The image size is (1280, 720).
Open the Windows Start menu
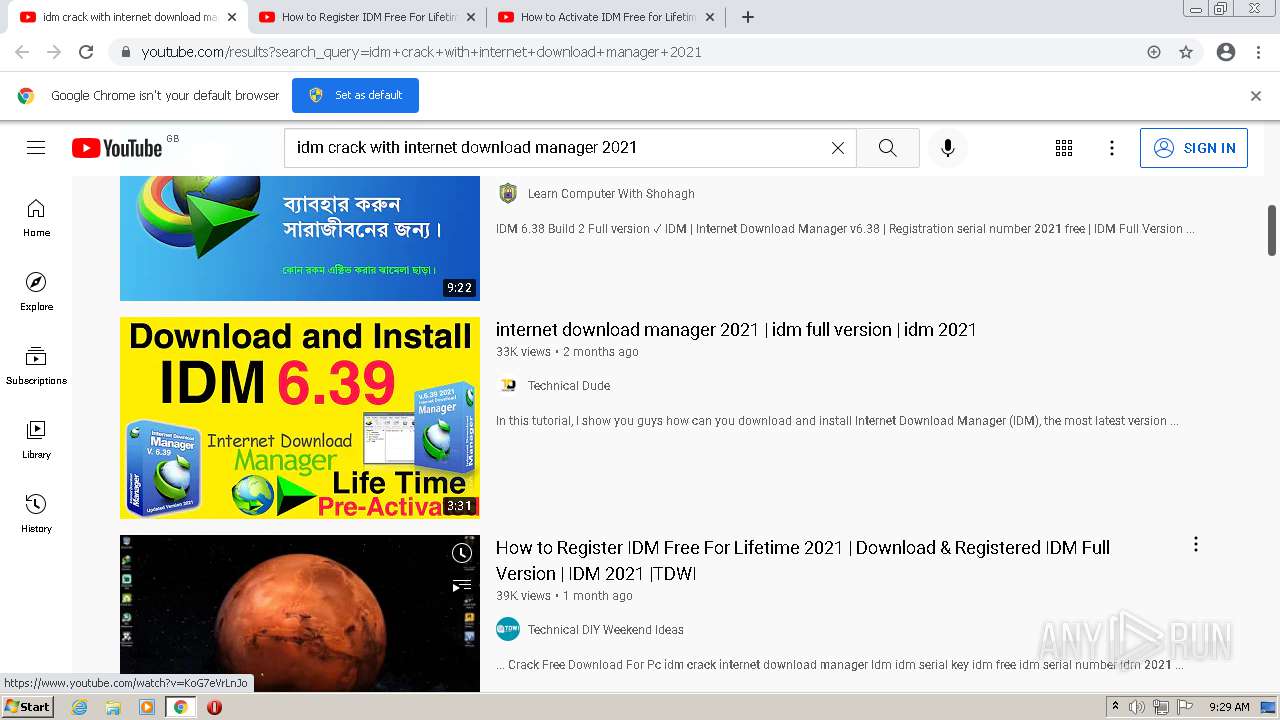click(28, 707)
